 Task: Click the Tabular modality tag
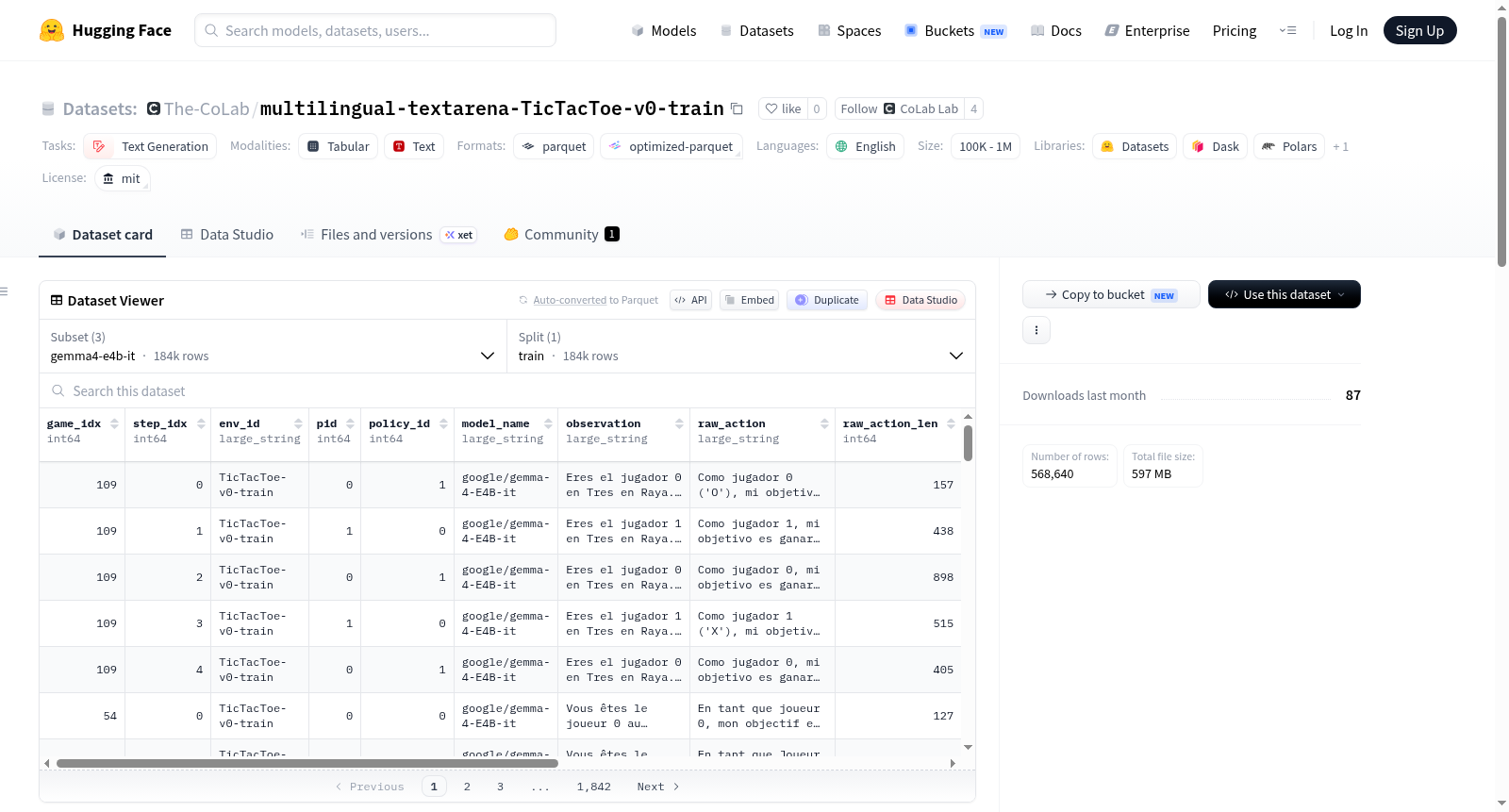[339, 146]
